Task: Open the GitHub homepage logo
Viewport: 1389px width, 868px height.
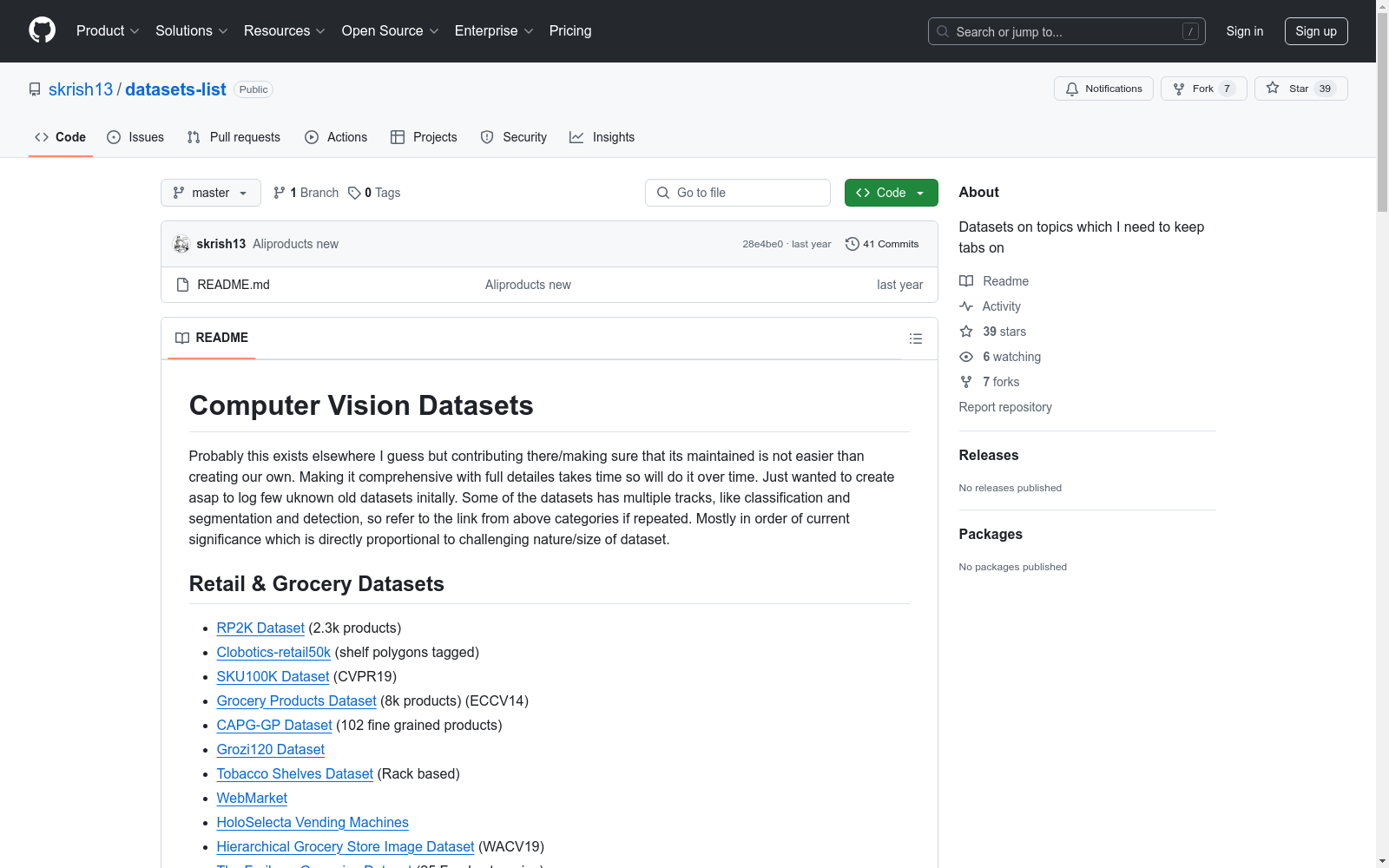Action: pyautogui.click(x=42, y=30)
